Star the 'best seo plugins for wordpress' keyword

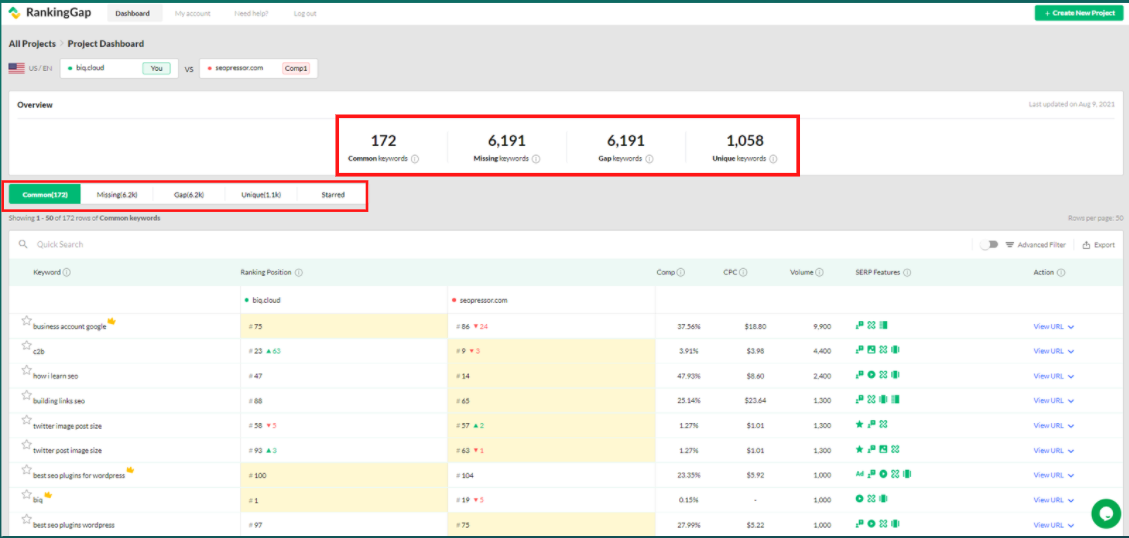click(27, 470)
